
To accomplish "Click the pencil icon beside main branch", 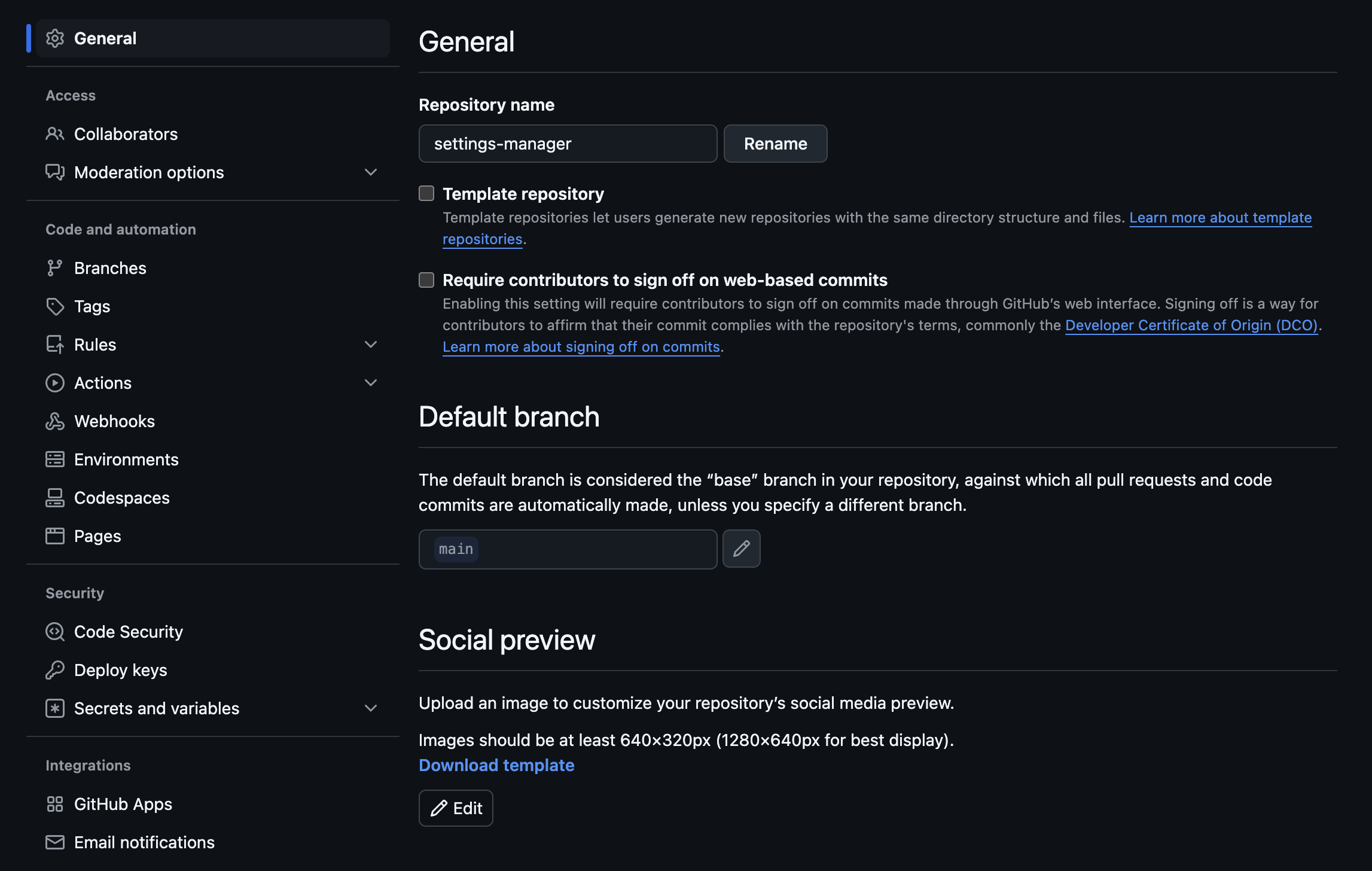I will click(741, 549).
